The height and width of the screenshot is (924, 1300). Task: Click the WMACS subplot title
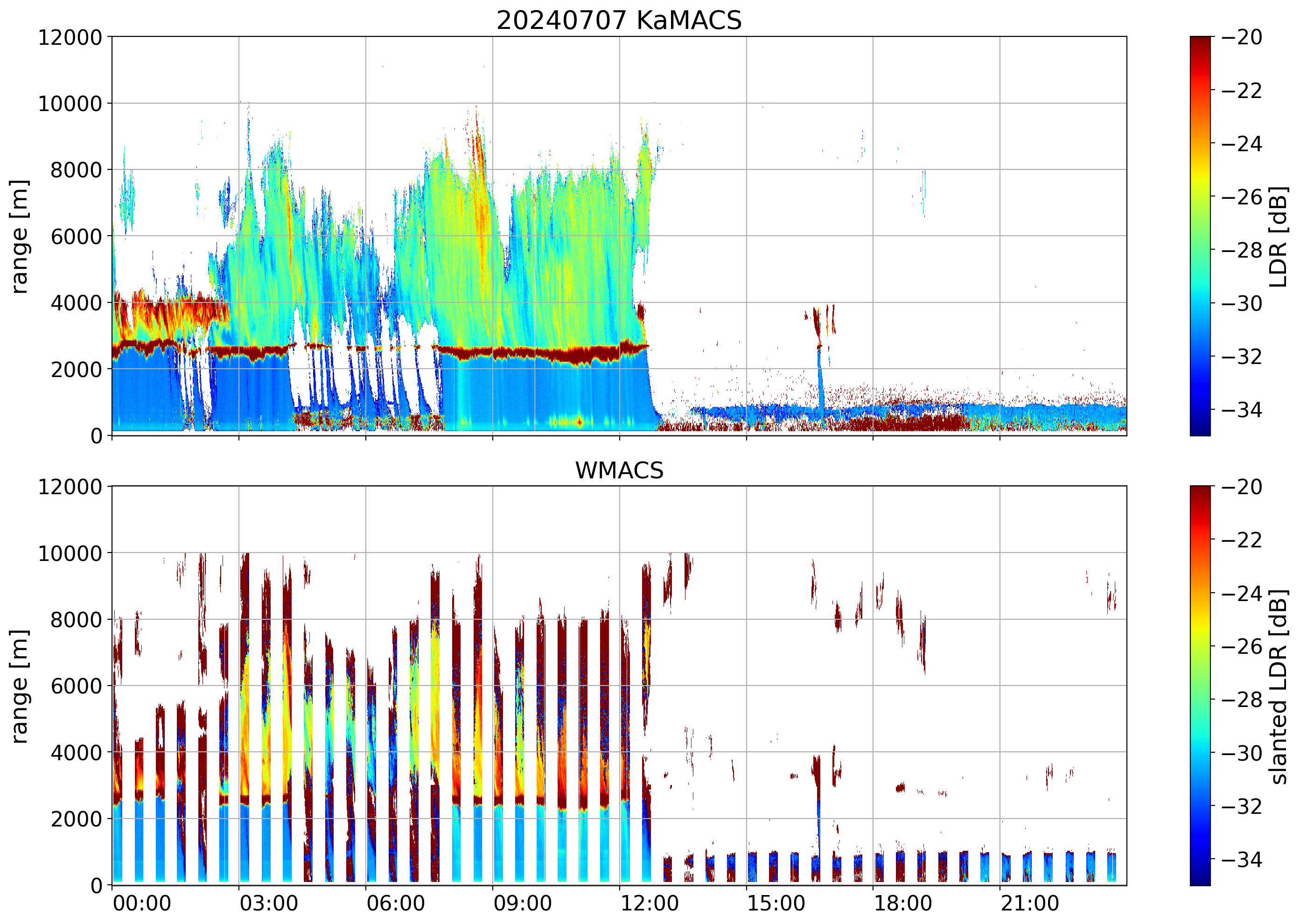click(619, 470)
